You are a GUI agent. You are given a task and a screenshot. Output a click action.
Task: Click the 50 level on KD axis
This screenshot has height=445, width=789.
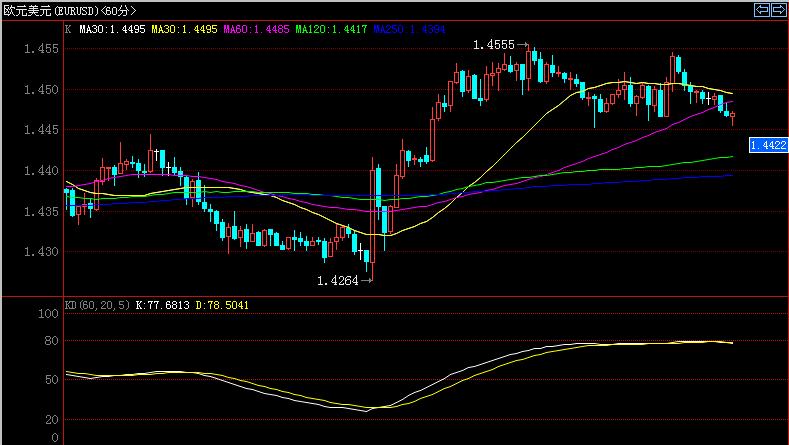pos(51,380)
